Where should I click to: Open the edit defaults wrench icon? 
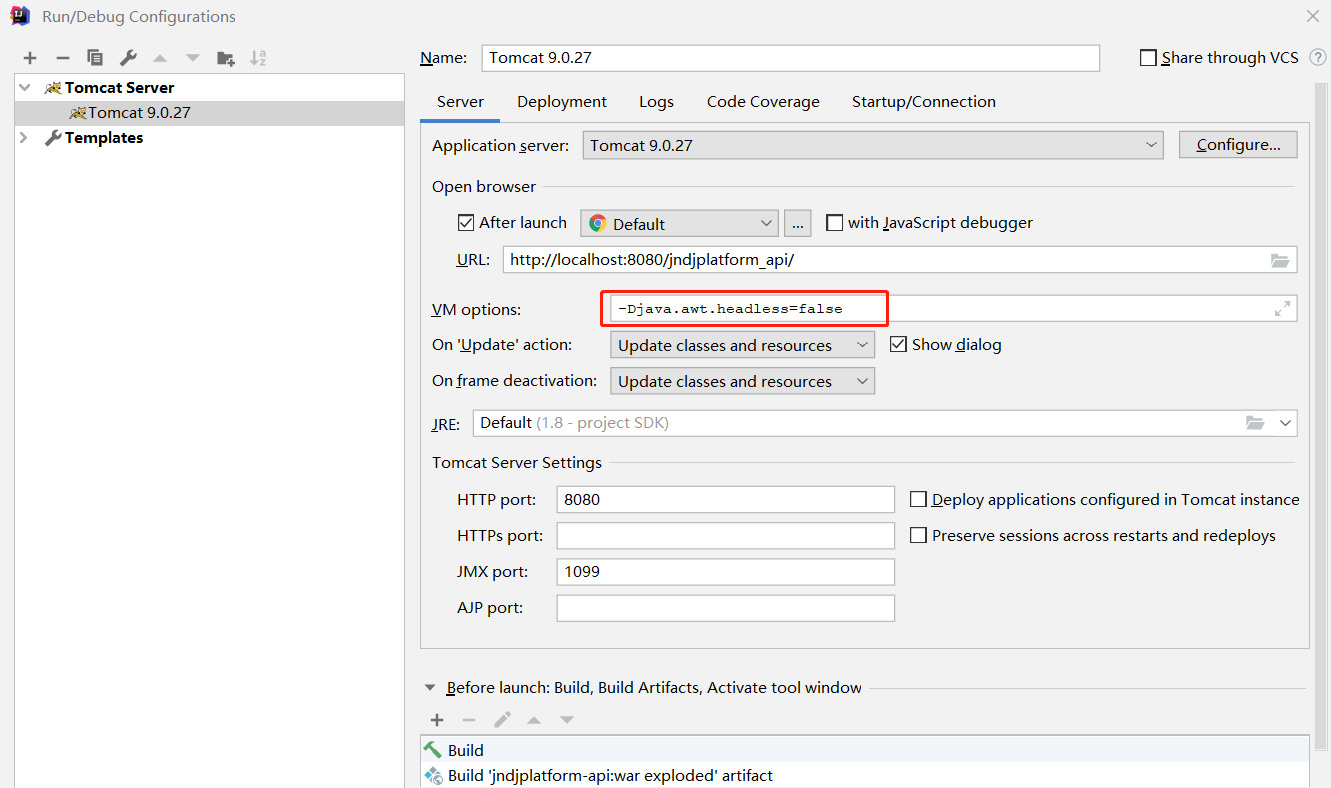(x=128, y=58)
